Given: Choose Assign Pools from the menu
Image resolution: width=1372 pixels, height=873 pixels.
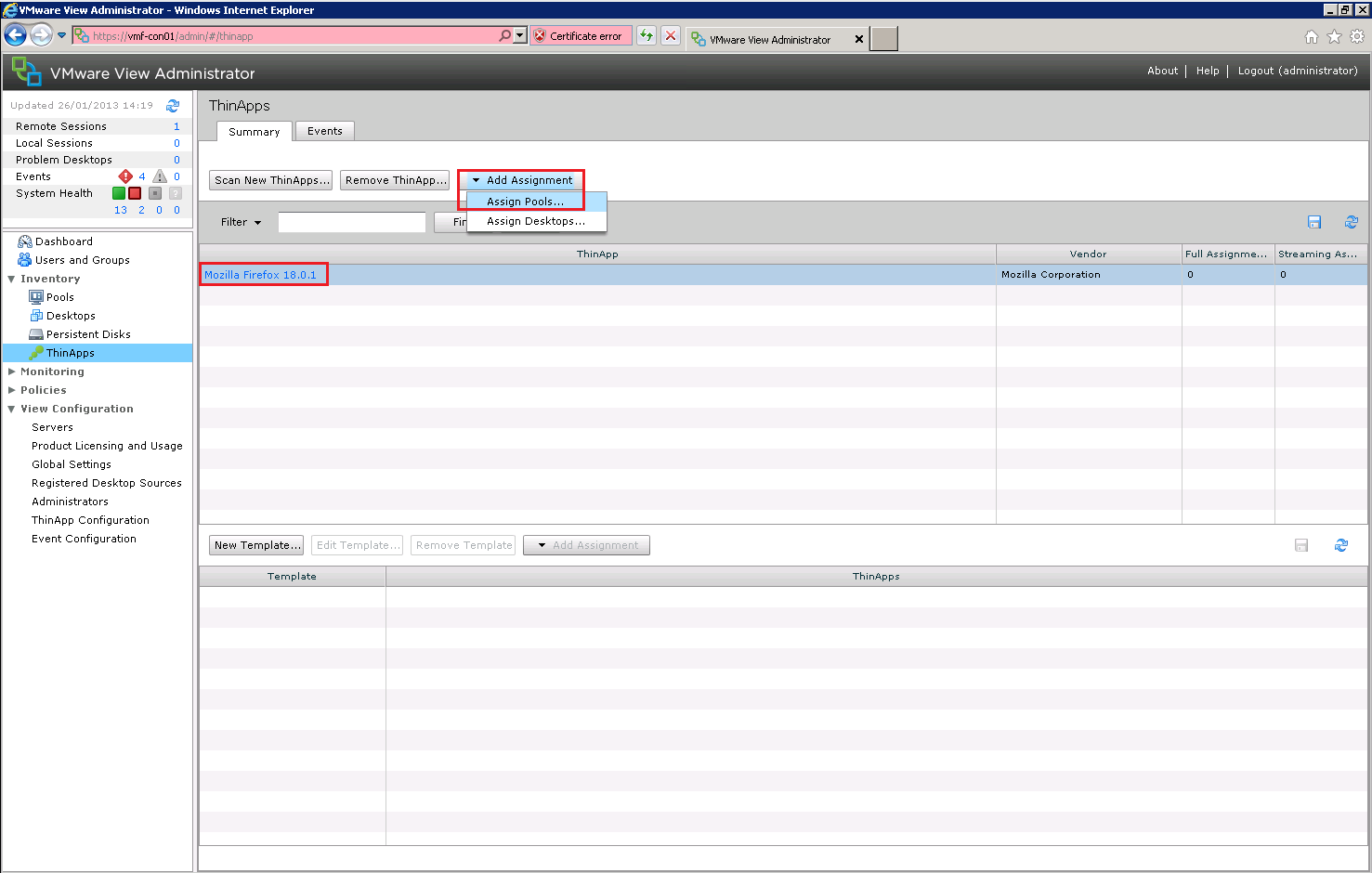Looking at the screenshot, I should pos(525,202).
